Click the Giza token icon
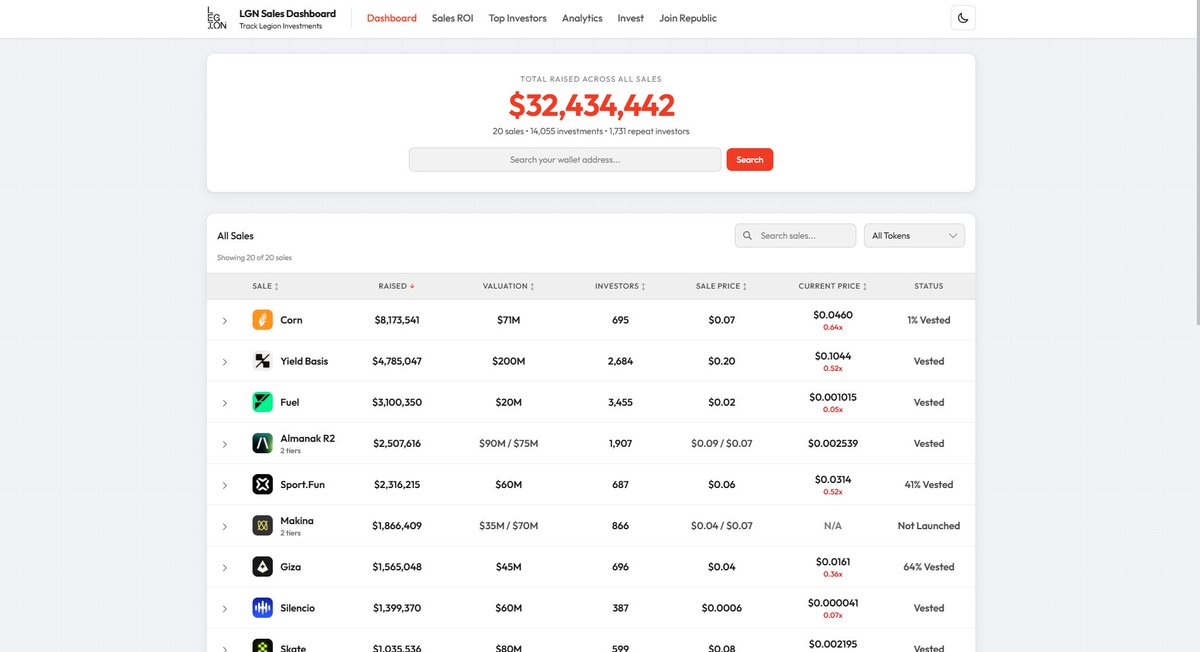1200x652 pixels. tap(262, 567)
